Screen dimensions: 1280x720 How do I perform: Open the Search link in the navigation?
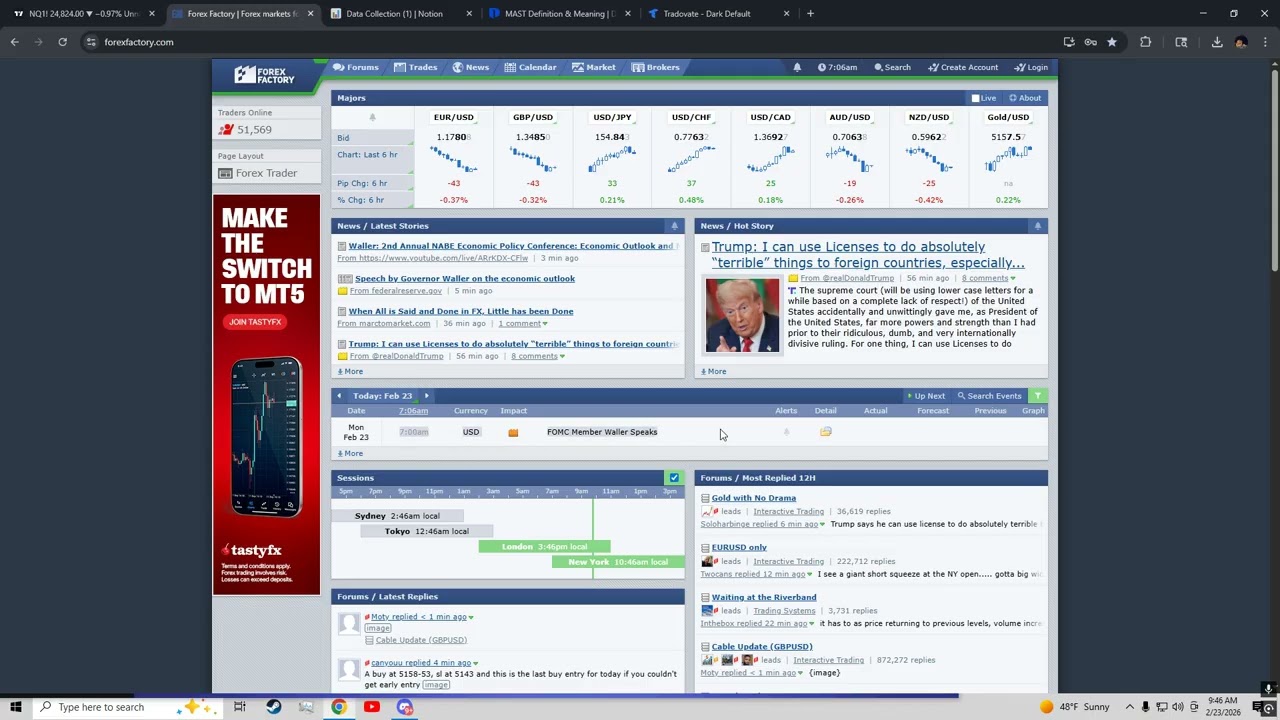892,67
